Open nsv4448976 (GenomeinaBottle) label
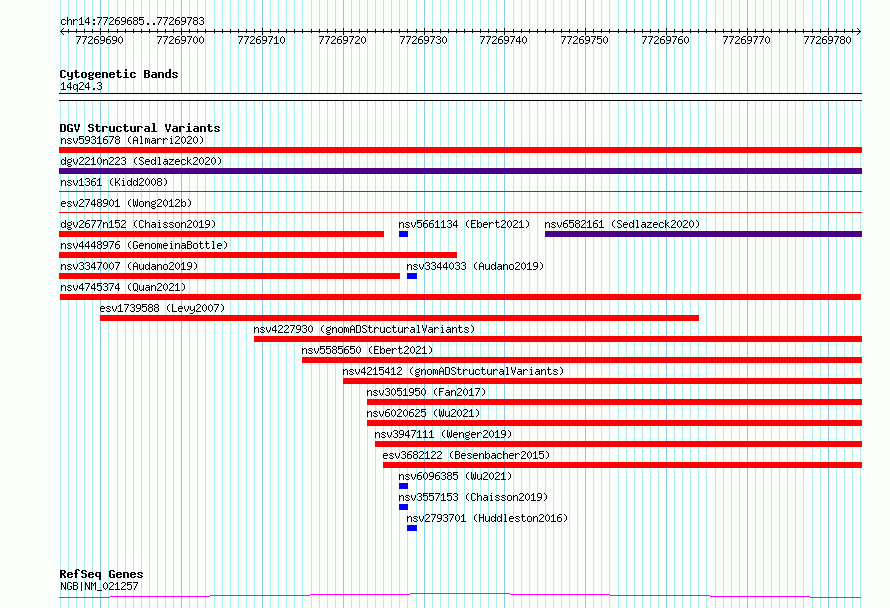The height and width of the screenshot is (608, 890). (x=144, y=245)
